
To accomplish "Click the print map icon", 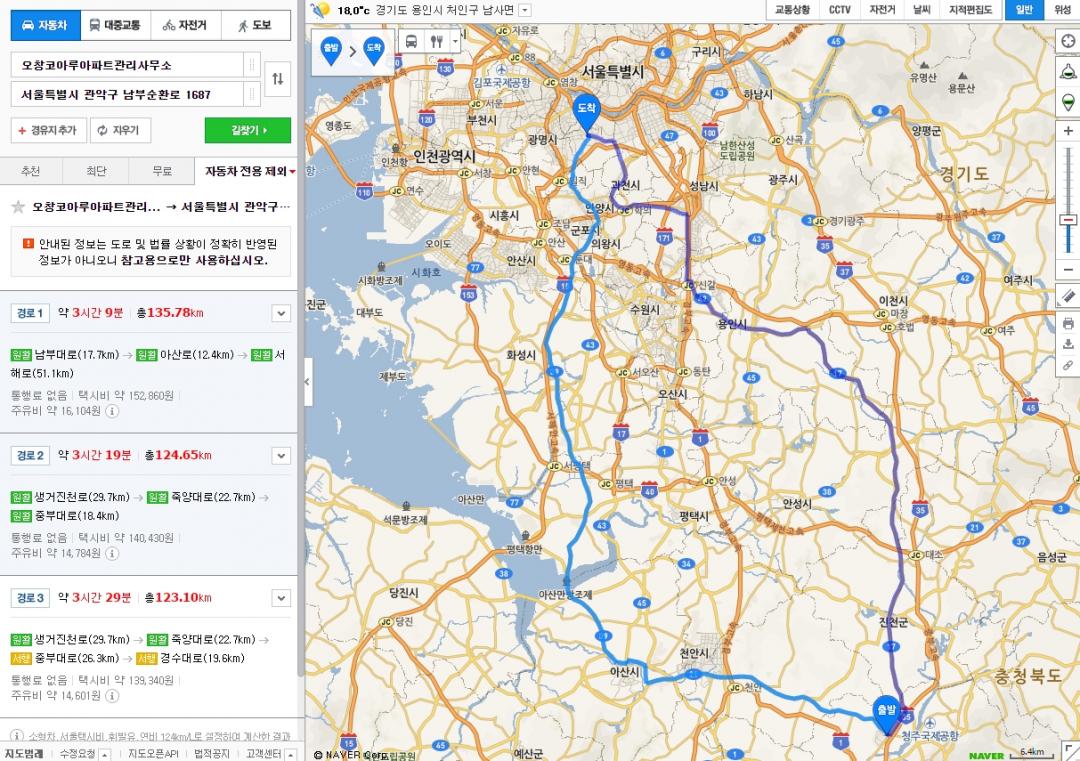I will point(1067,323).
